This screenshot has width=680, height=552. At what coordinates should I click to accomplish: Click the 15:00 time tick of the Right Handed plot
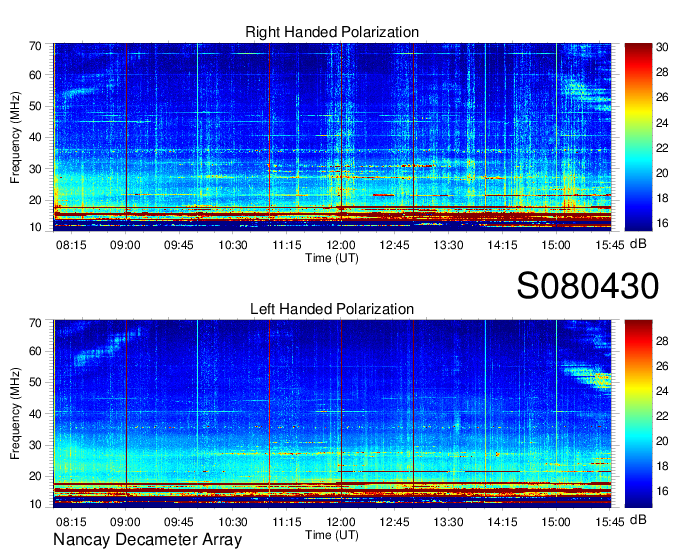click(x=556, y=245)
